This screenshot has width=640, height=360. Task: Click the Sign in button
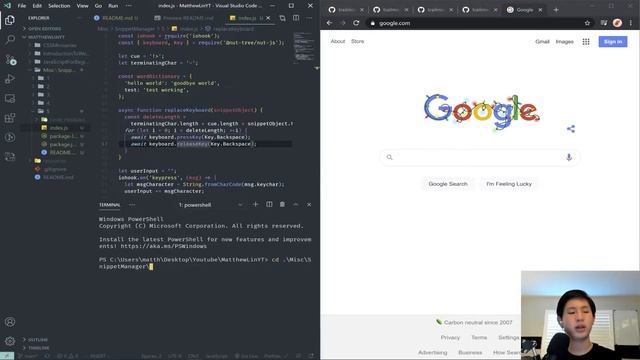click(x=613, y=42)
